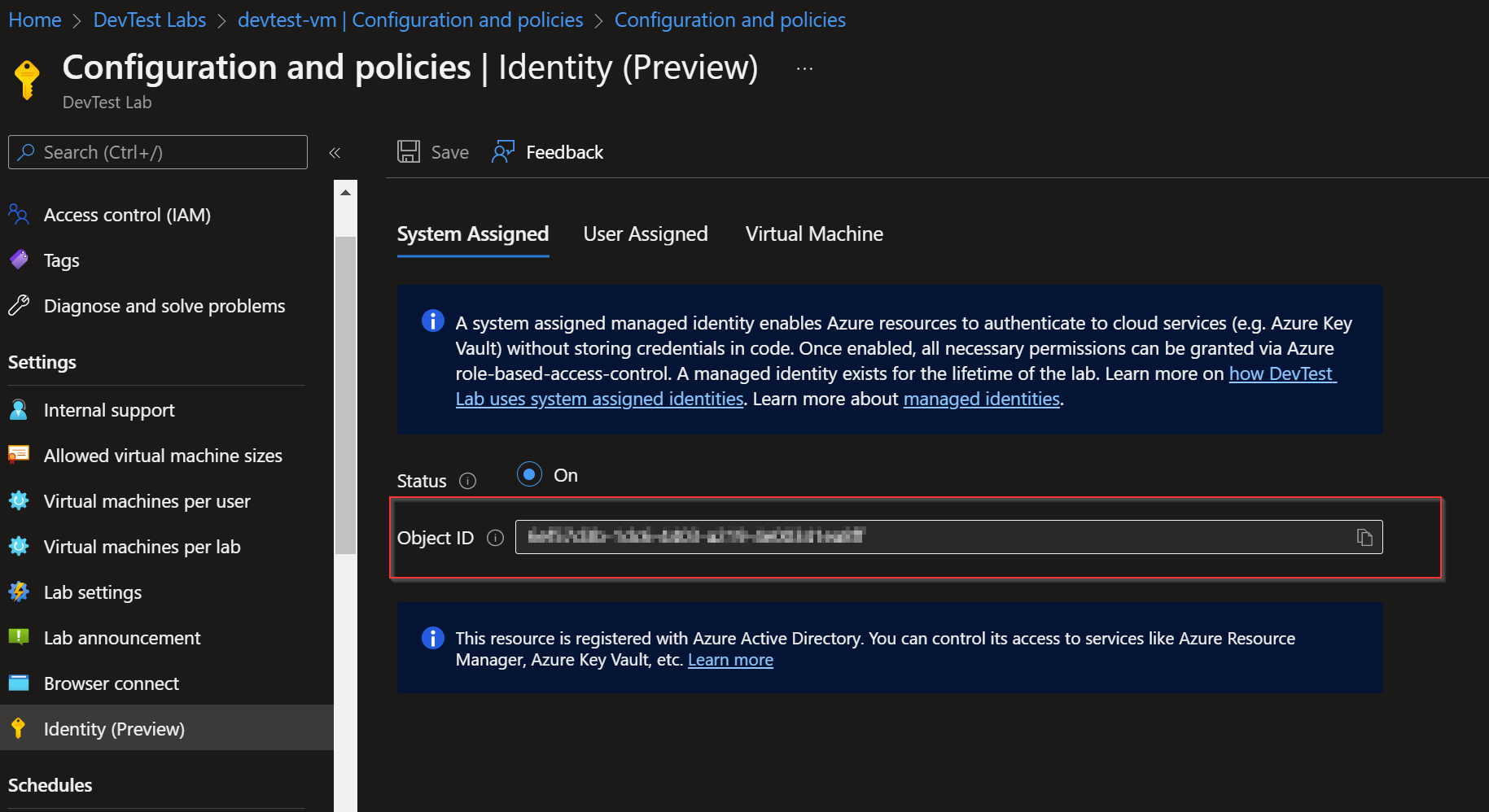Screen dimensions: 1489x812
Task: Click the Lab announcement icon
Action: (19, 638)
